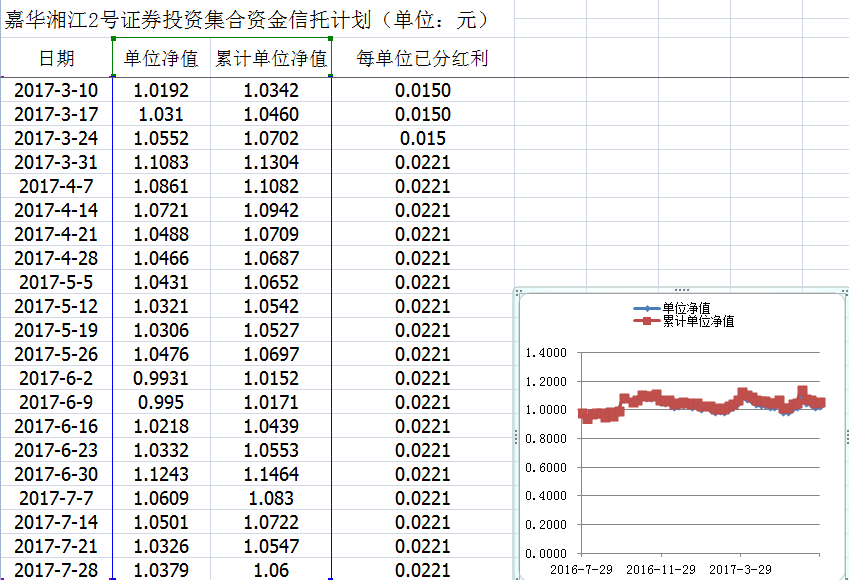This screenshot has height=580, width=849.
Task: Click the chart's left edge resize handle
Action: [x=516, y=435]
